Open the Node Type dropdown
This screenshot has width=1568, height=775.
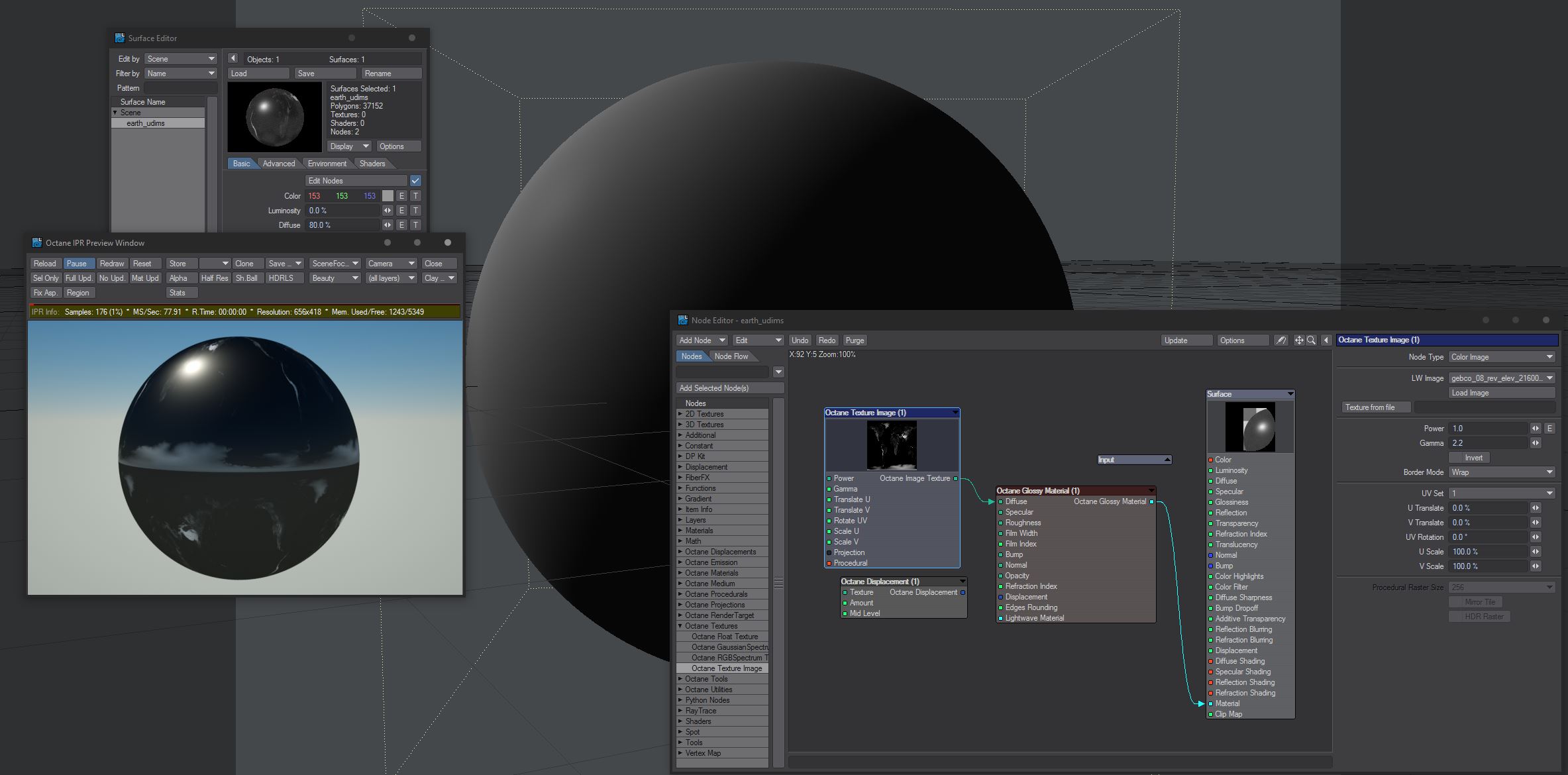coord(1501,357)
